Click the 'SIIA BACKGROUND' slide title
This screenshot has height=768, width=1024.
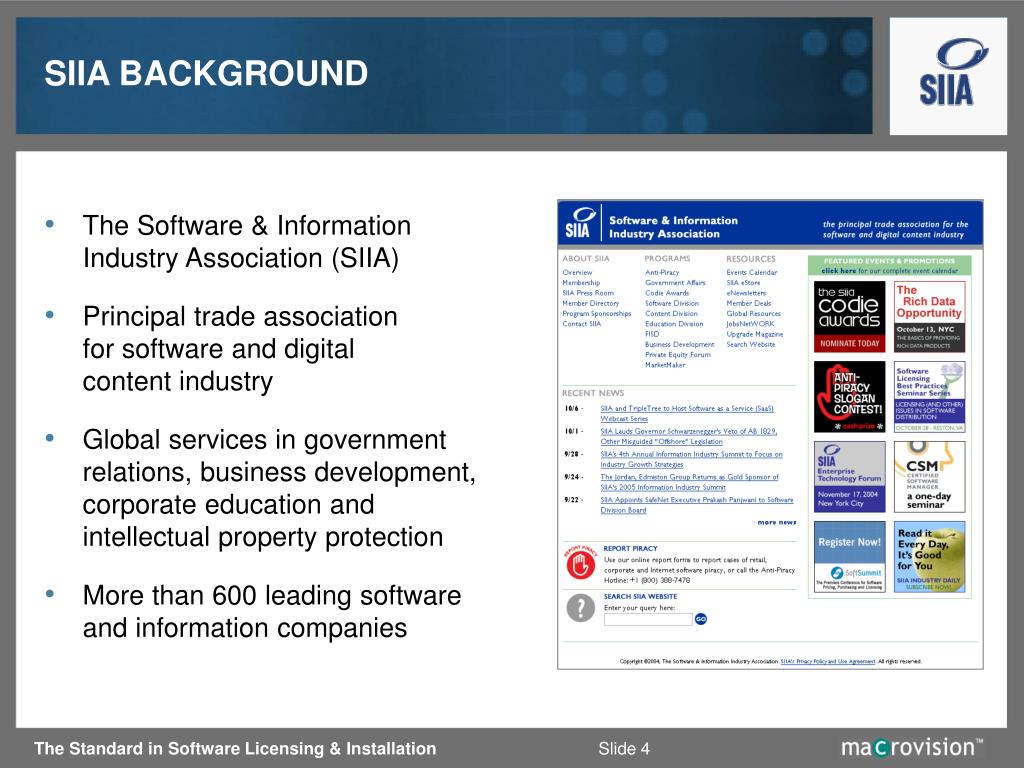pyautogui.click(x=206, y=73)
